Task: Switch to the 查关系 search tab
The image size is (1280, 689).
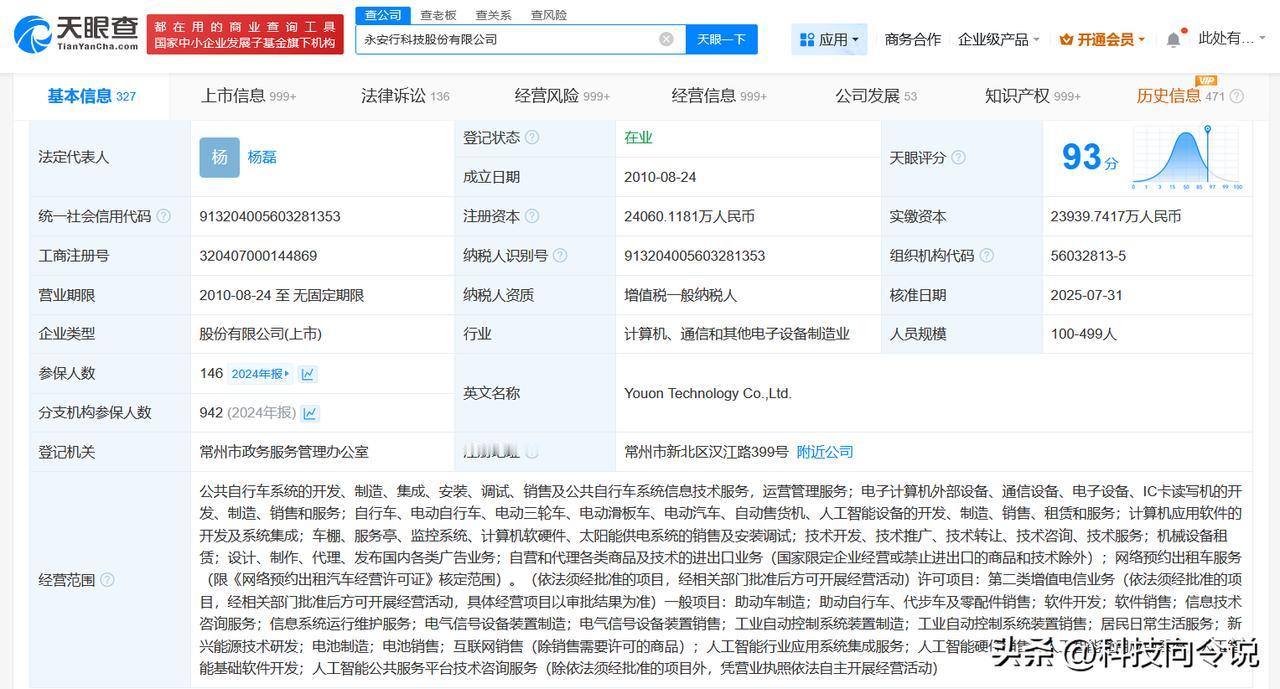Action: (x=494, y=15)
